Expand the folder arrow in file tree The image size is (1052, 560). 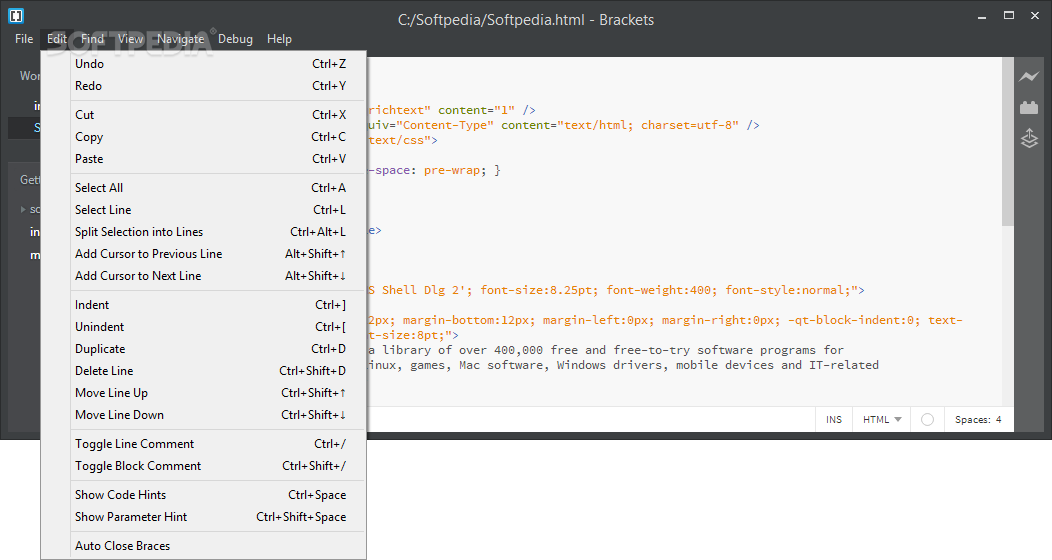(23, 209)
